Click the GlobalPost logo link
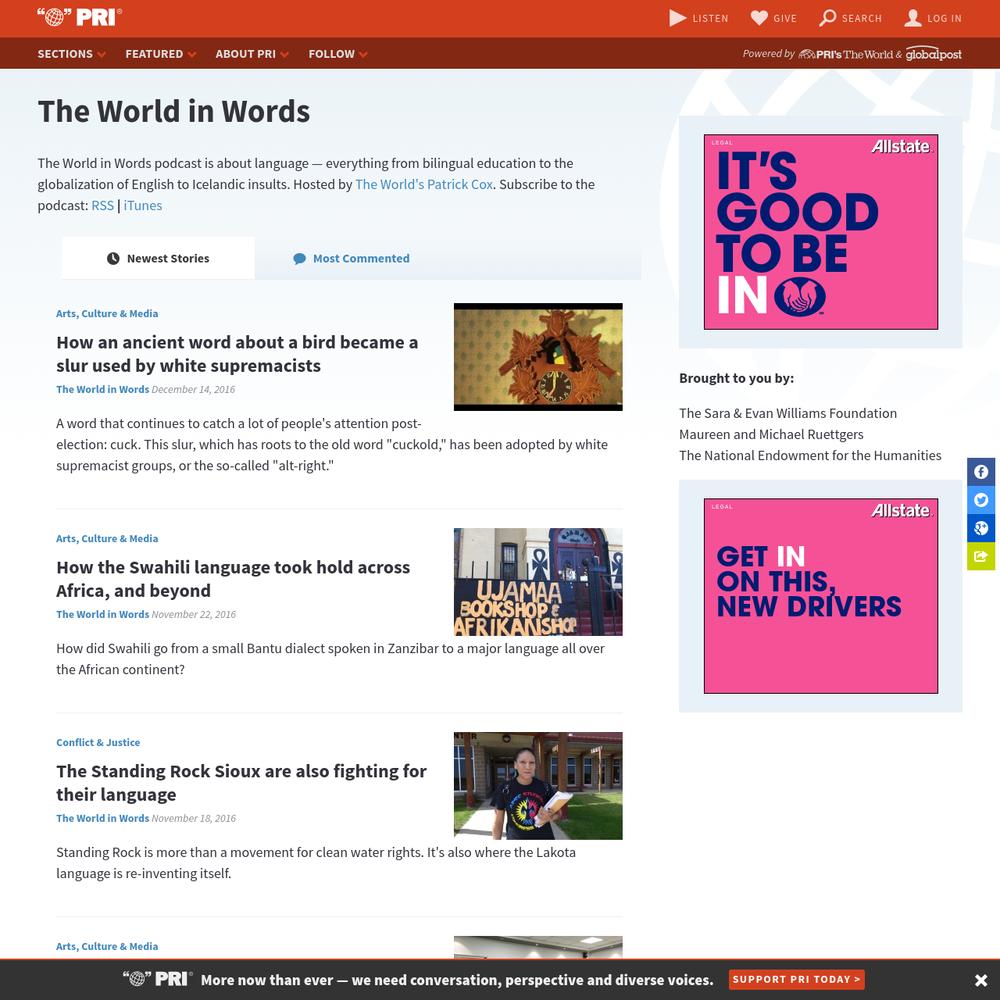 point(934,54)
